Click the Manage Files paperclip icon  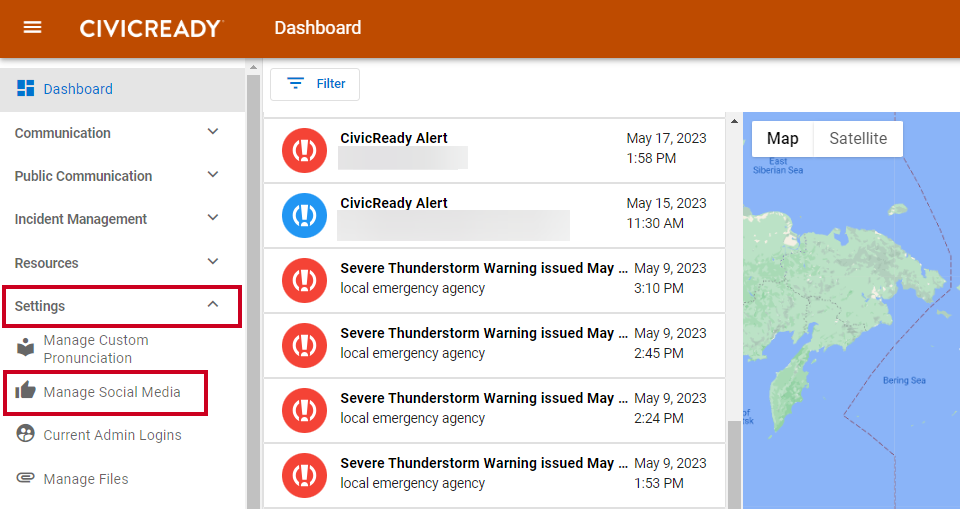pyautogui.click(x=25, y=477)
